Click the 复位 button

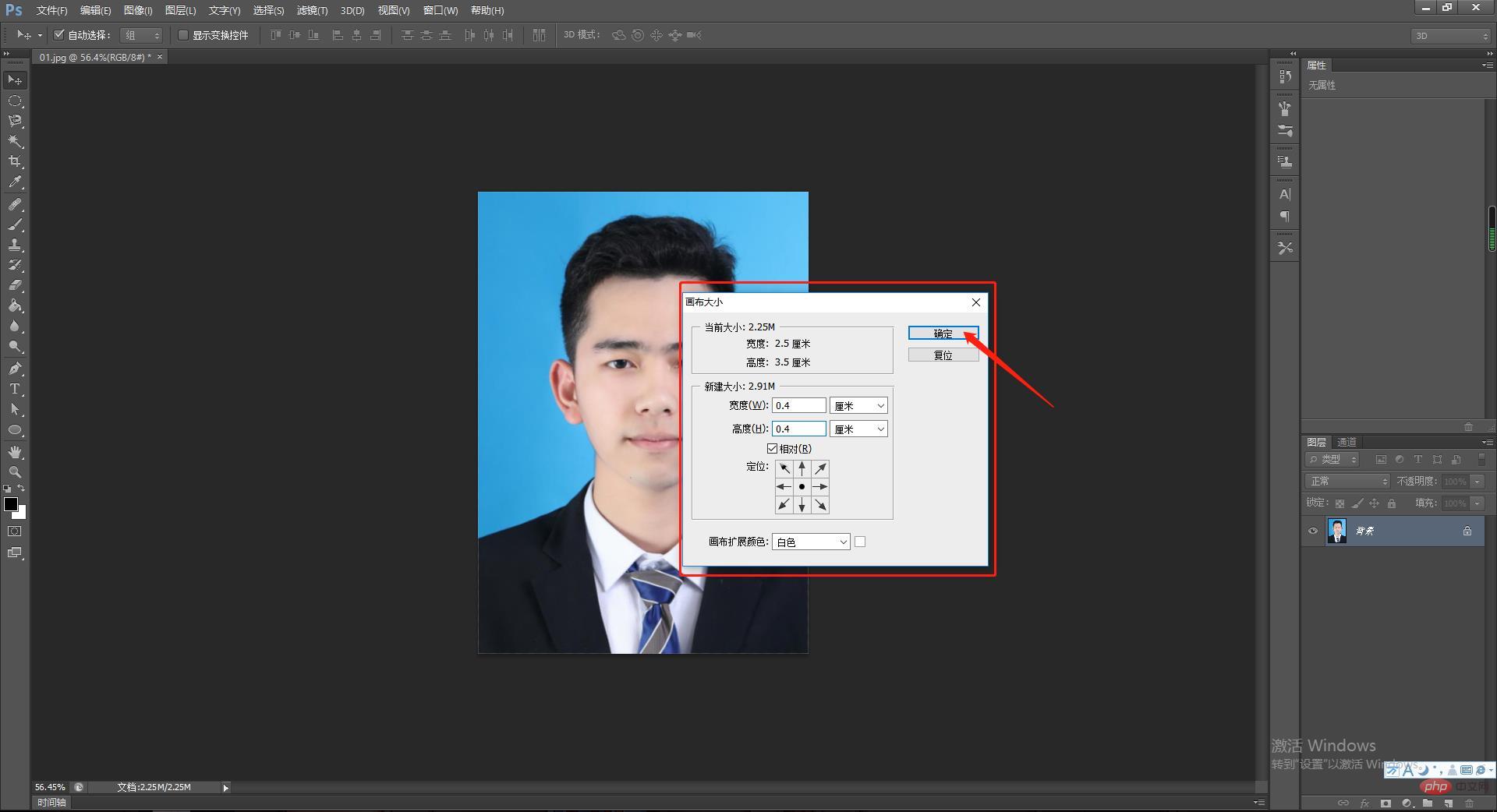(943, 355)
